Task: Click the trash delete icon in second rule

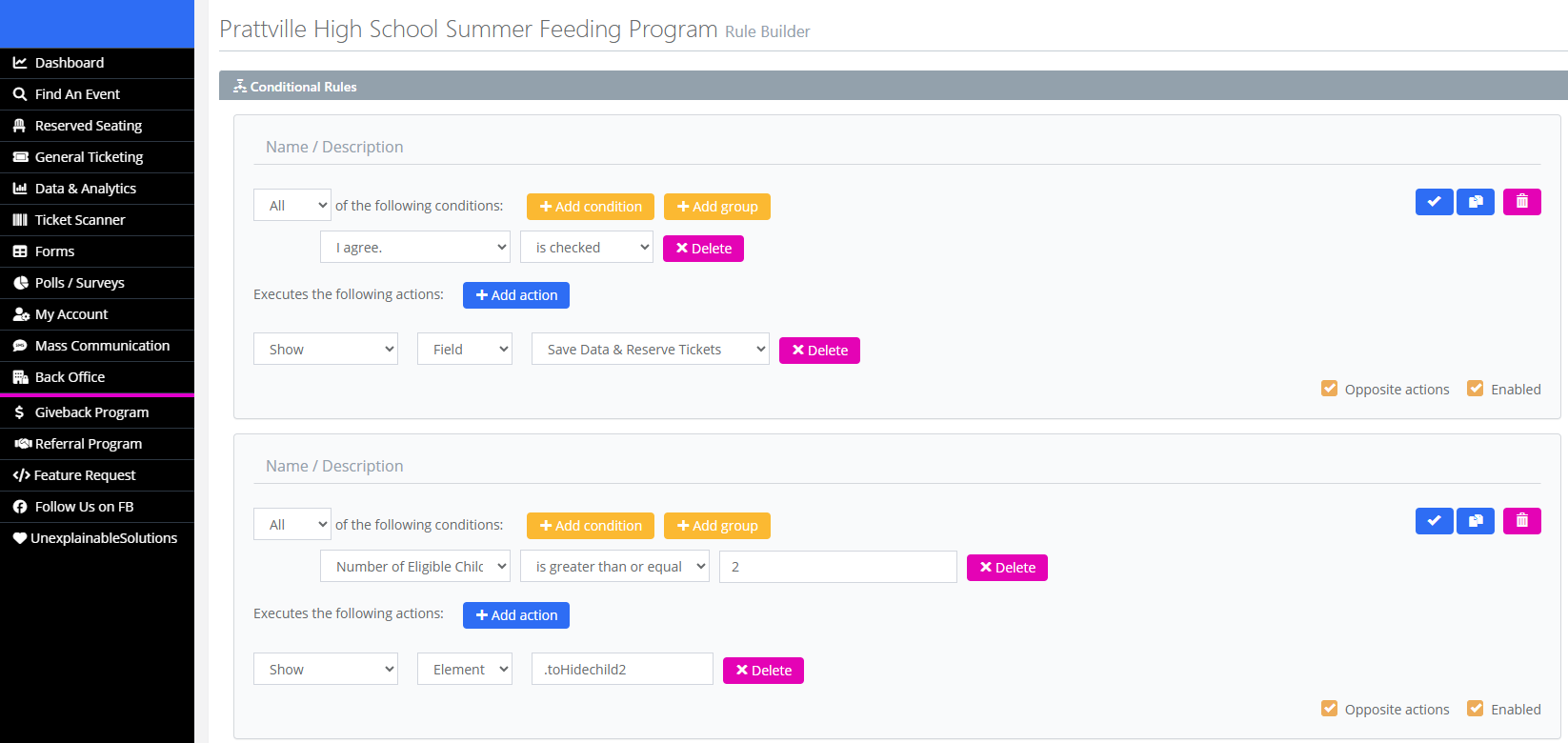Action: click(1521, 521)
